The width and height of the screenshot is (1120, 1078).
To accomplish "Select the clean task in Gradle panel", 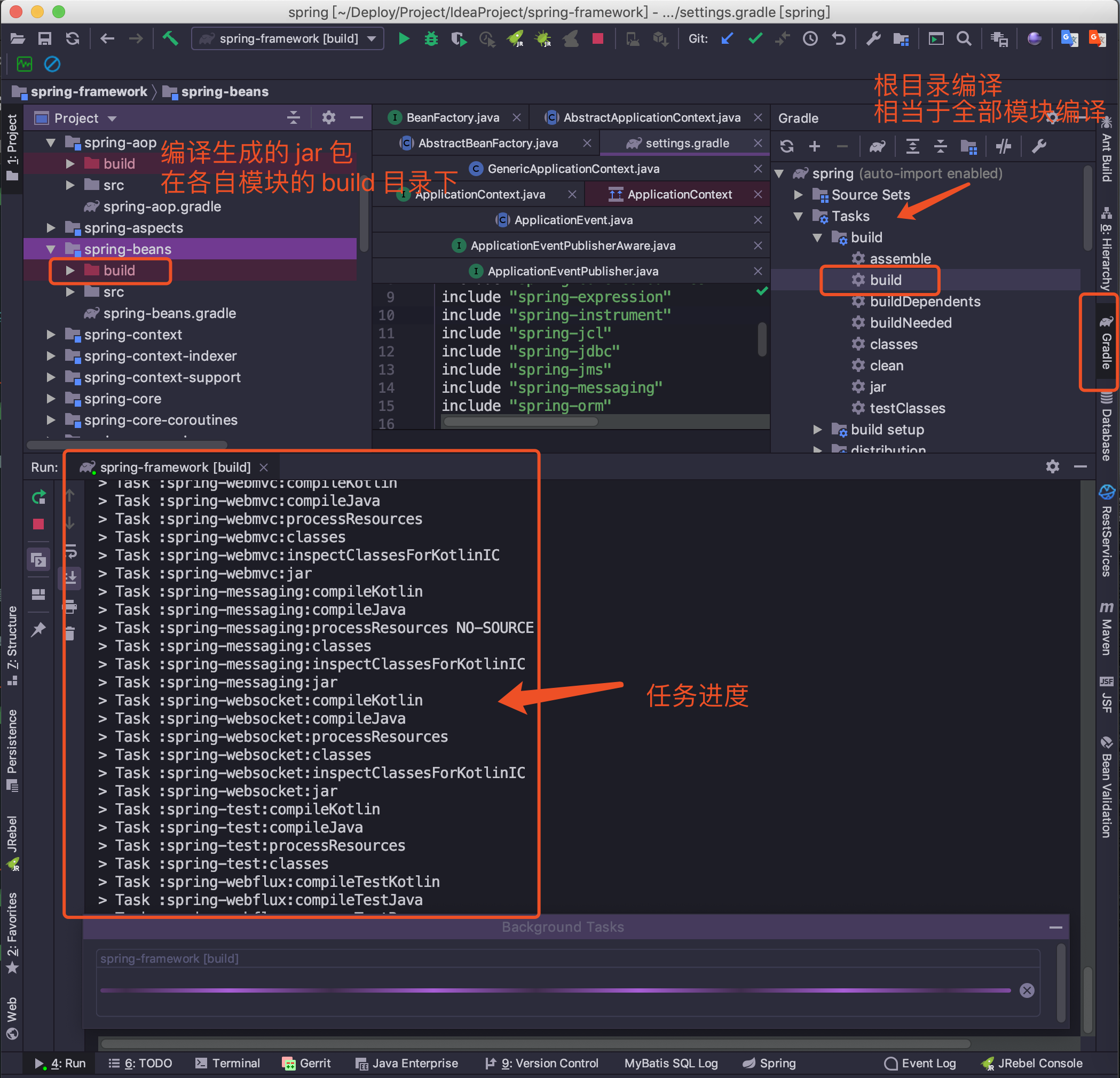I will pyautogui.click(x=886, y=366).
